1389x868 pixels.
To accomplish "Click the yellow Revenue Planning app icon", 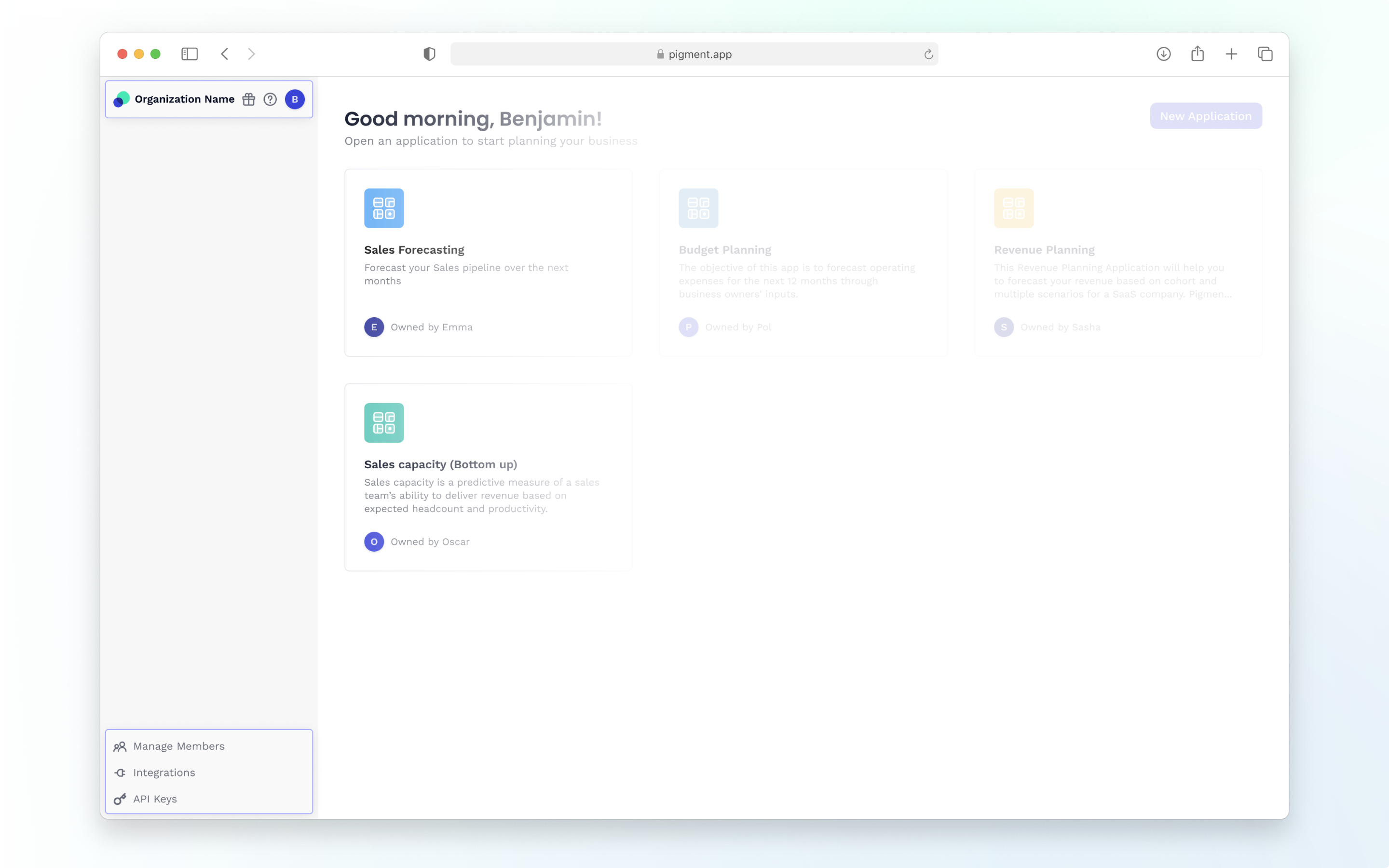I will tap(1014, 208).
